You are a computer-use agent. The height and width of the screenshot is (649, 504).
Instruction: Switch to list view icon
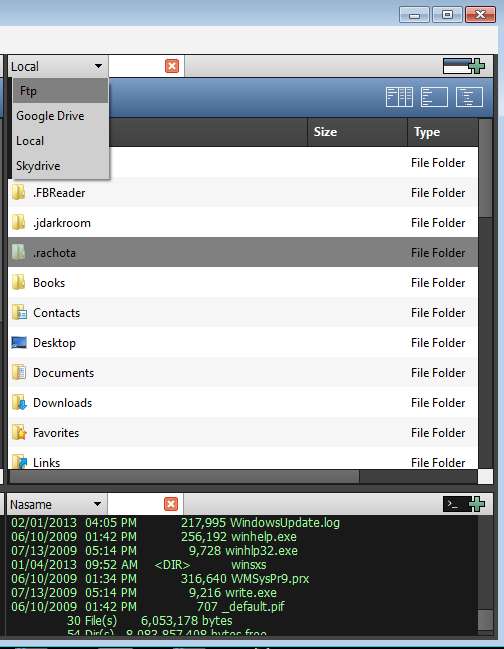pyautogui.click(x=434, y=98)
